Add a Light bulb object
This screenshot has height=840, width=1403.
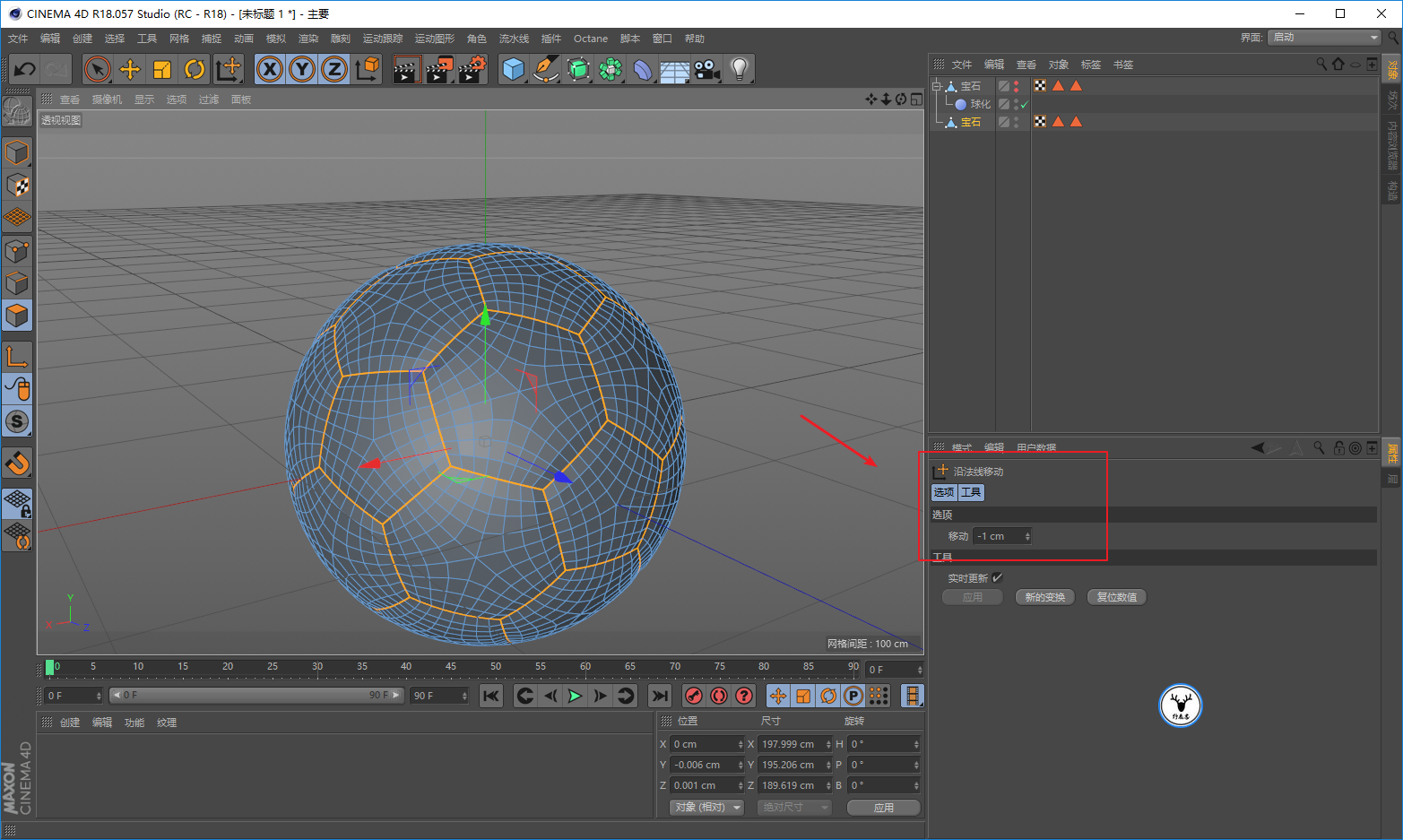tap(739, 69)
